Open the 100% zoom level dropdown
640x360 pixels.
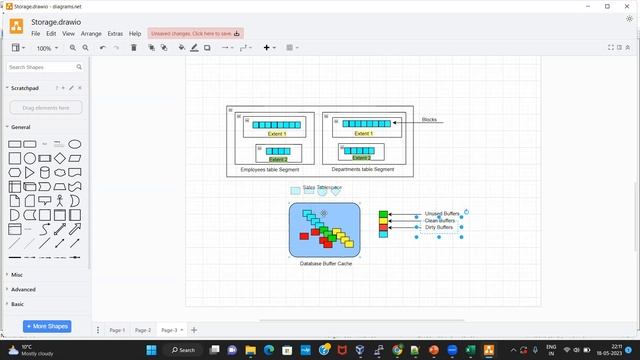(x=47, y=48)
